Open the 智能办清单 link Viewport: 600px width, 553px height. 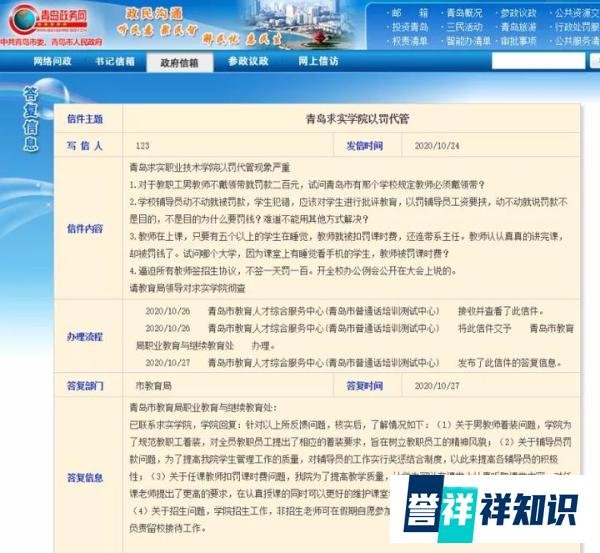469,41
